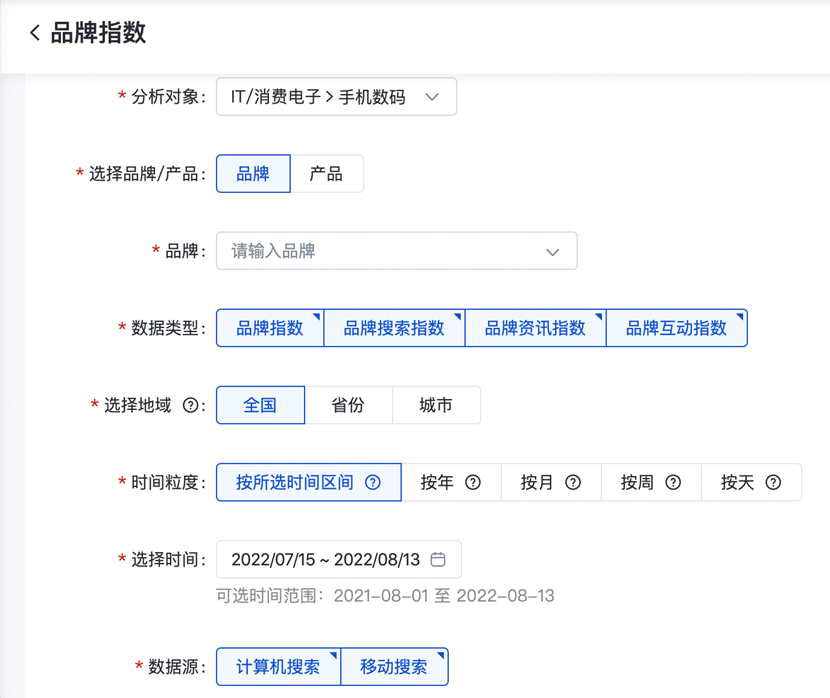Click help icon beside 按年
Screen dimensions: 830x698
[x=473, y=482]
